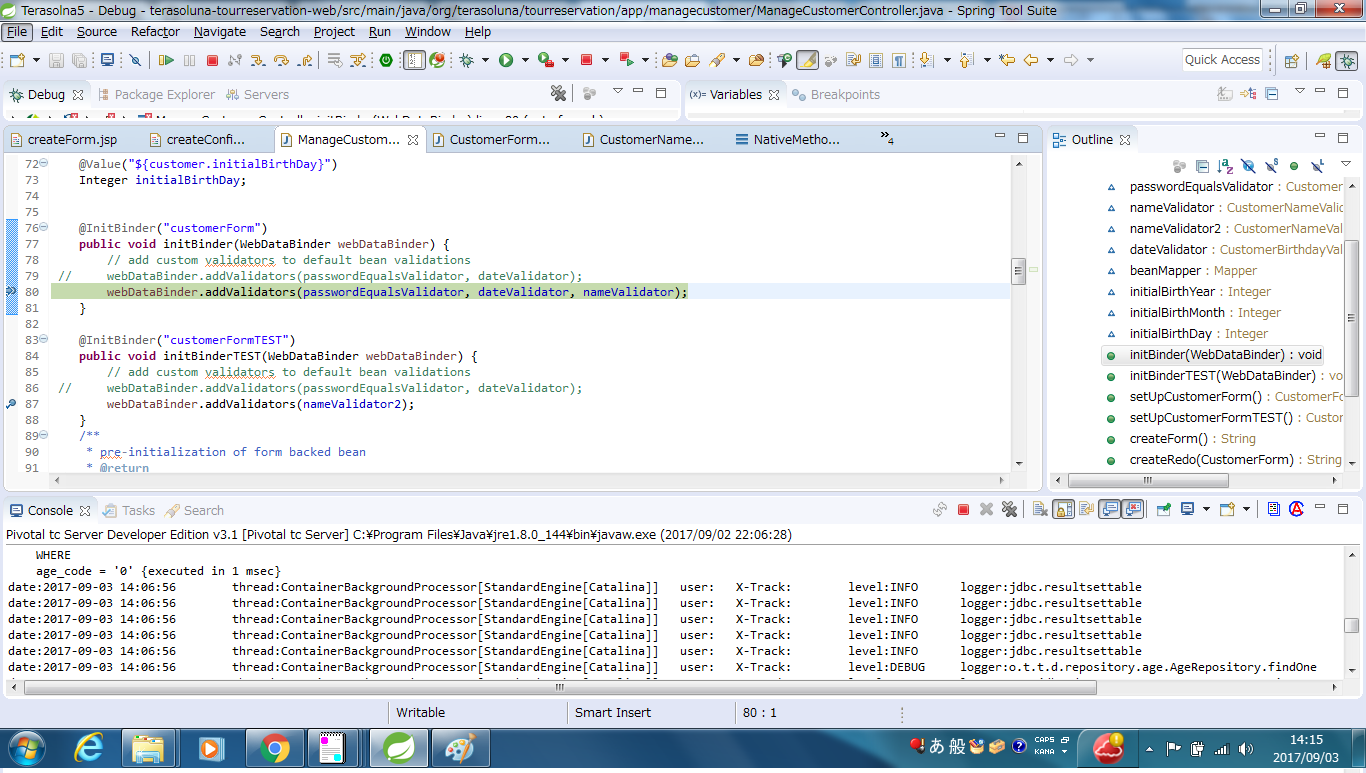The height and width of the screenshot is (773, 1366).
Task: Collapse the initBinder method fold at line 76
Action: tap(43, 227)
